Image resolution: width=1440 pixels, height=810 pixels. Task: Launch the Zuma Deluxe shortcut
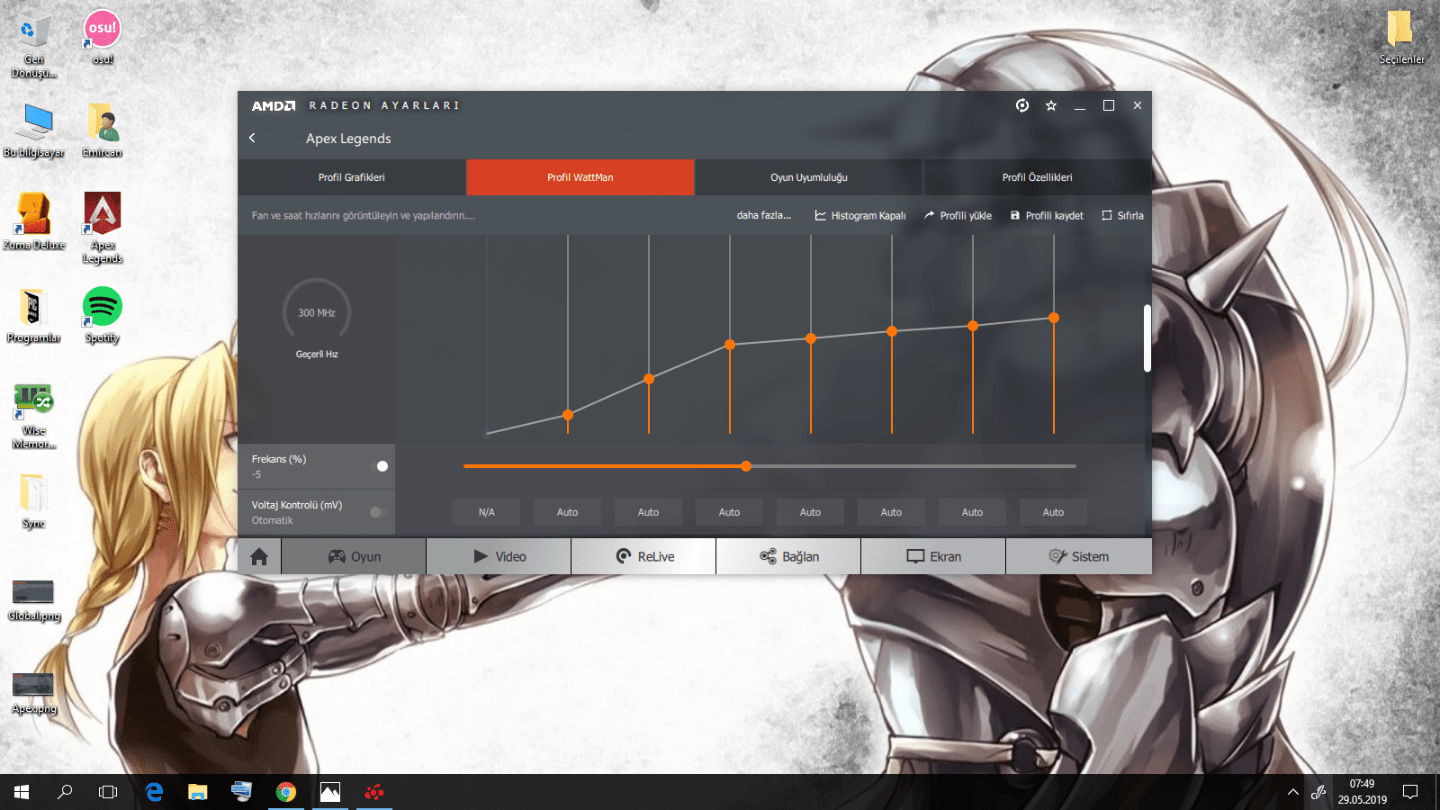click(34, 222)
